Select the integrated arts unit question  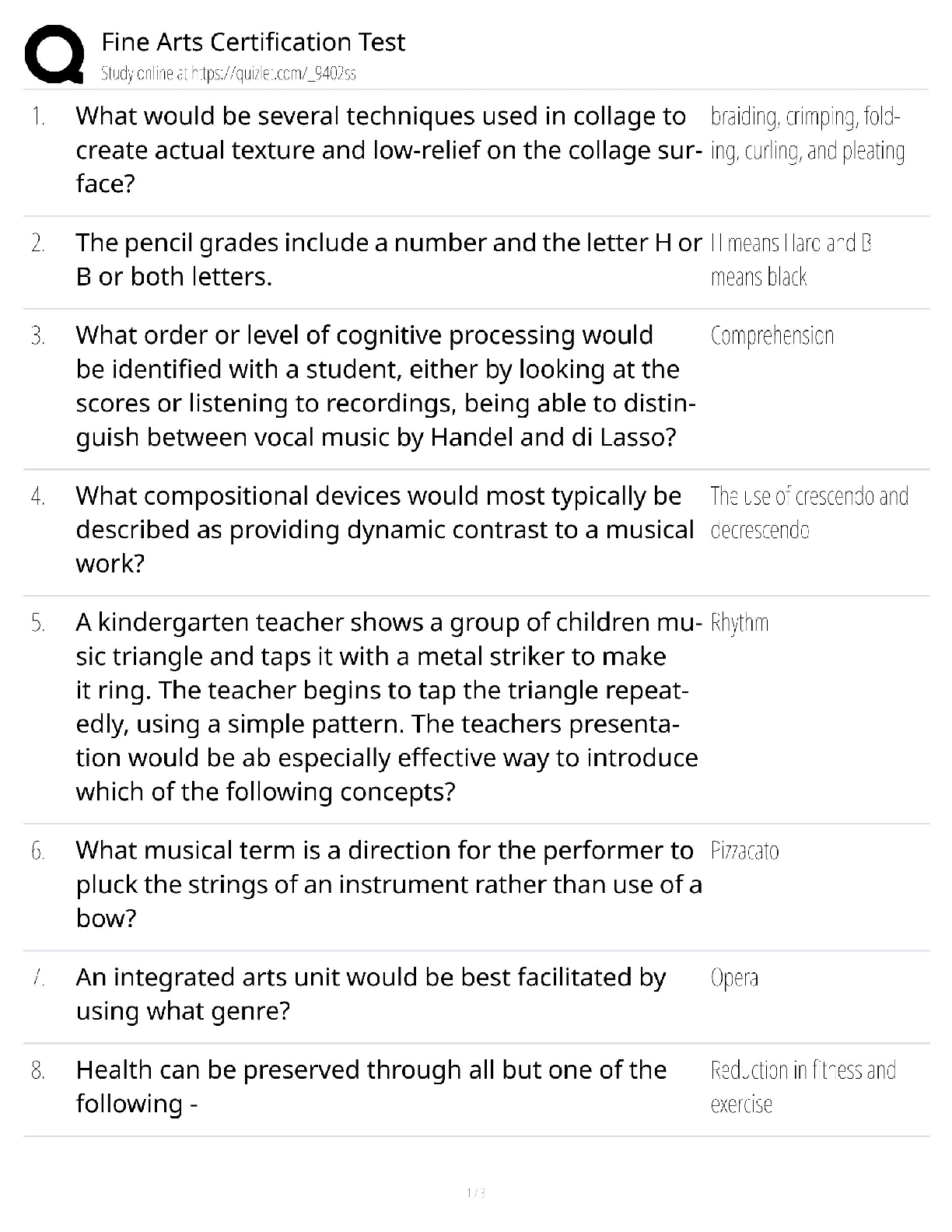[371, 994]
